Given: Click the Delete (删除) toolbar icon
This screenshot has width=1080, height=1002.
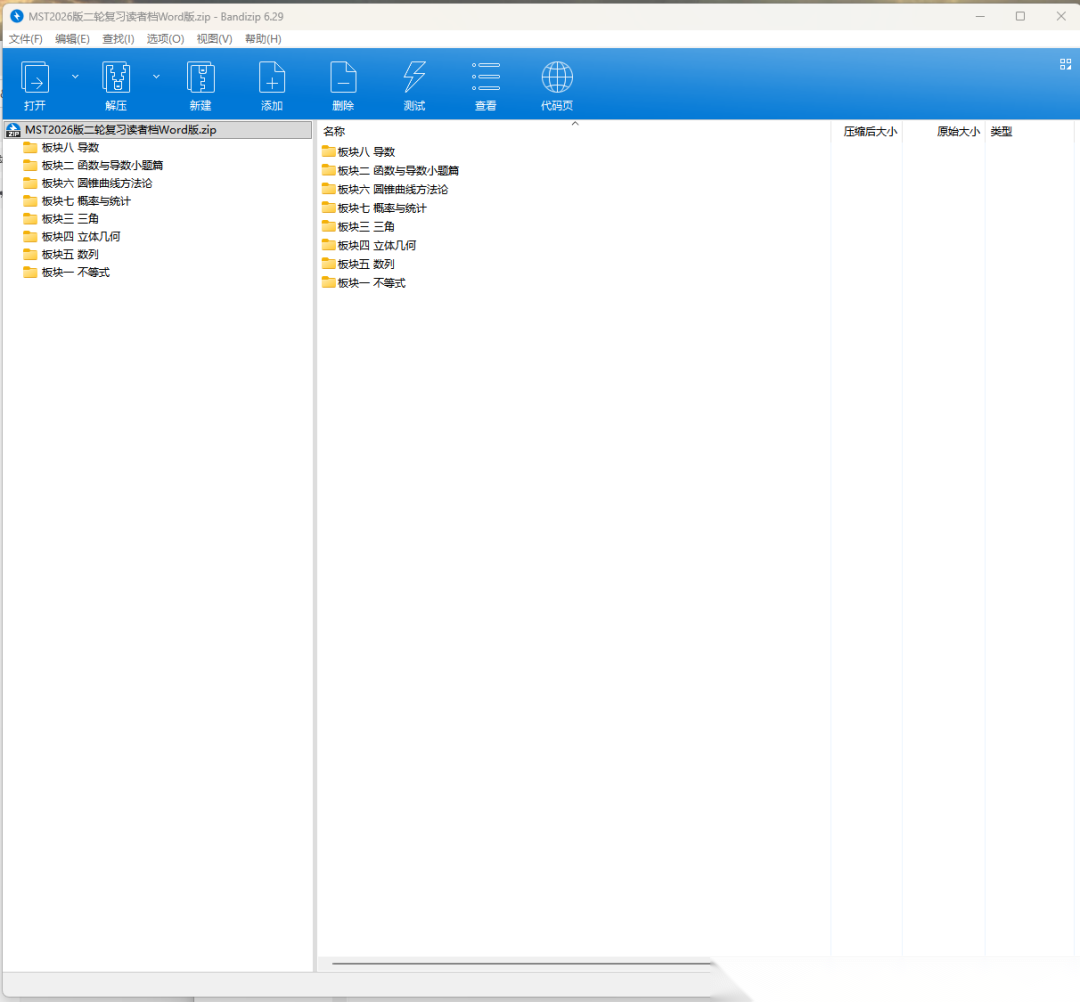Looking at the screenshot, I should coord(343,78).
